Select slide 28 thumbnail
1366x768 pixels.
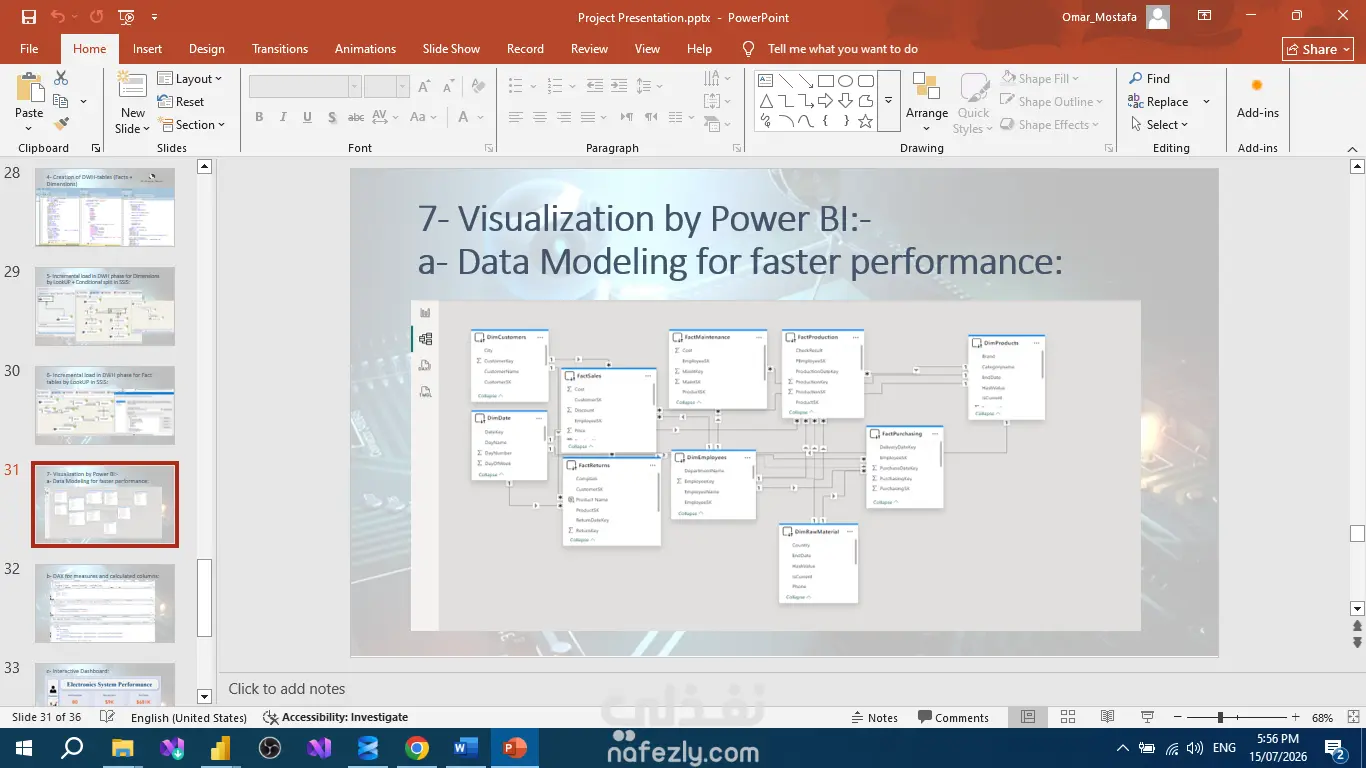click(x=105, y=207)
